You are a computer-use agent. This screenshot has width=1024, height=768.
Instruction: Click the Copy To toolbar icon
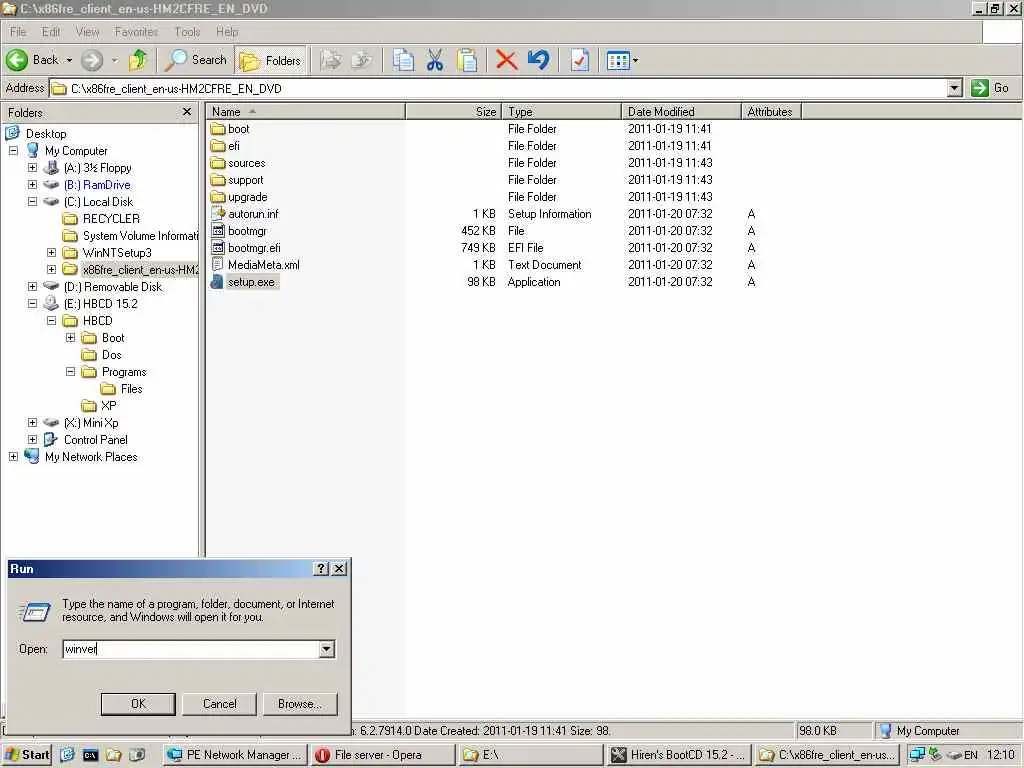click(362, 60)
